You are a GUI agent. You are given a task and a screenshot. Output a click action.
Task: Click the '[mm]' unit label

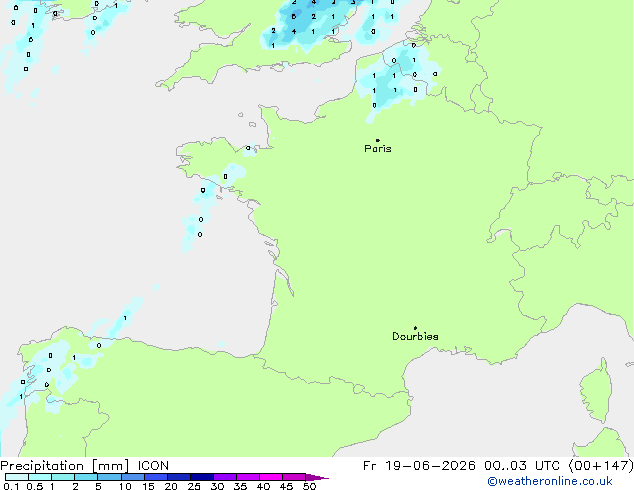[110, 466]
